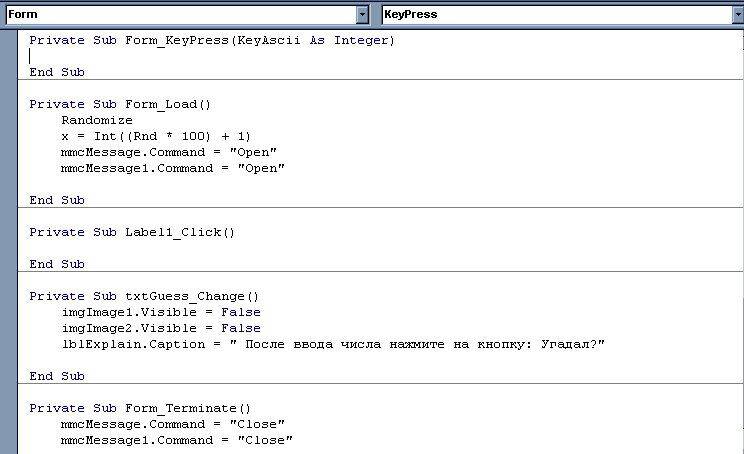Click the Randomize statement line

pos(97,120)
